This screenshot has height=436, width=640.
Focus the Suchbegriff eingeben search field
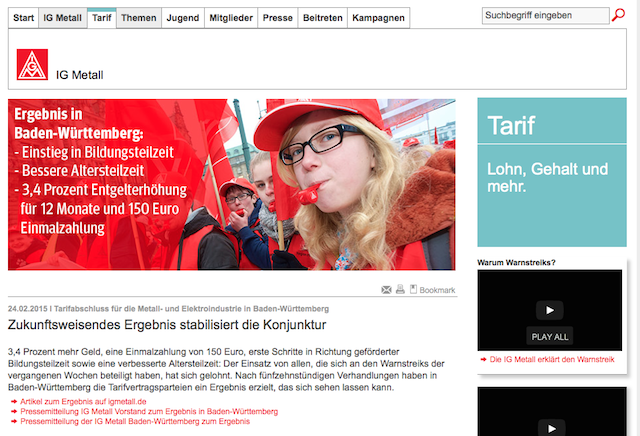(x=545, y=16)
